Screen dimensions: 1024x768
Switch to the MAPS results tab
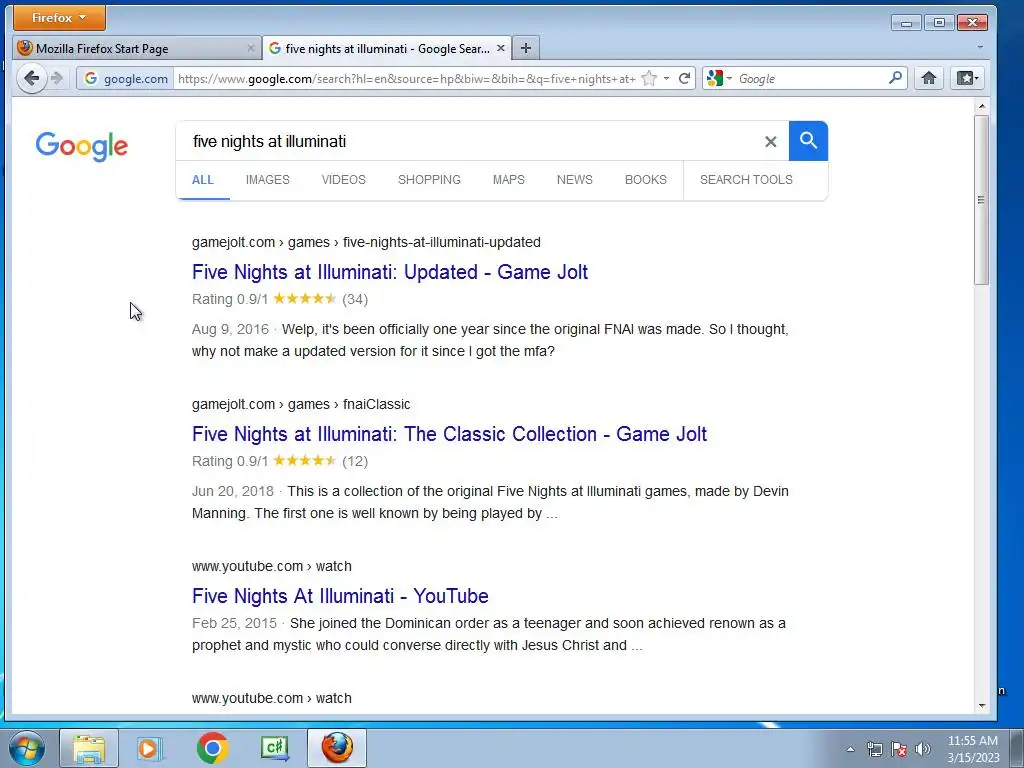[509, 180]
